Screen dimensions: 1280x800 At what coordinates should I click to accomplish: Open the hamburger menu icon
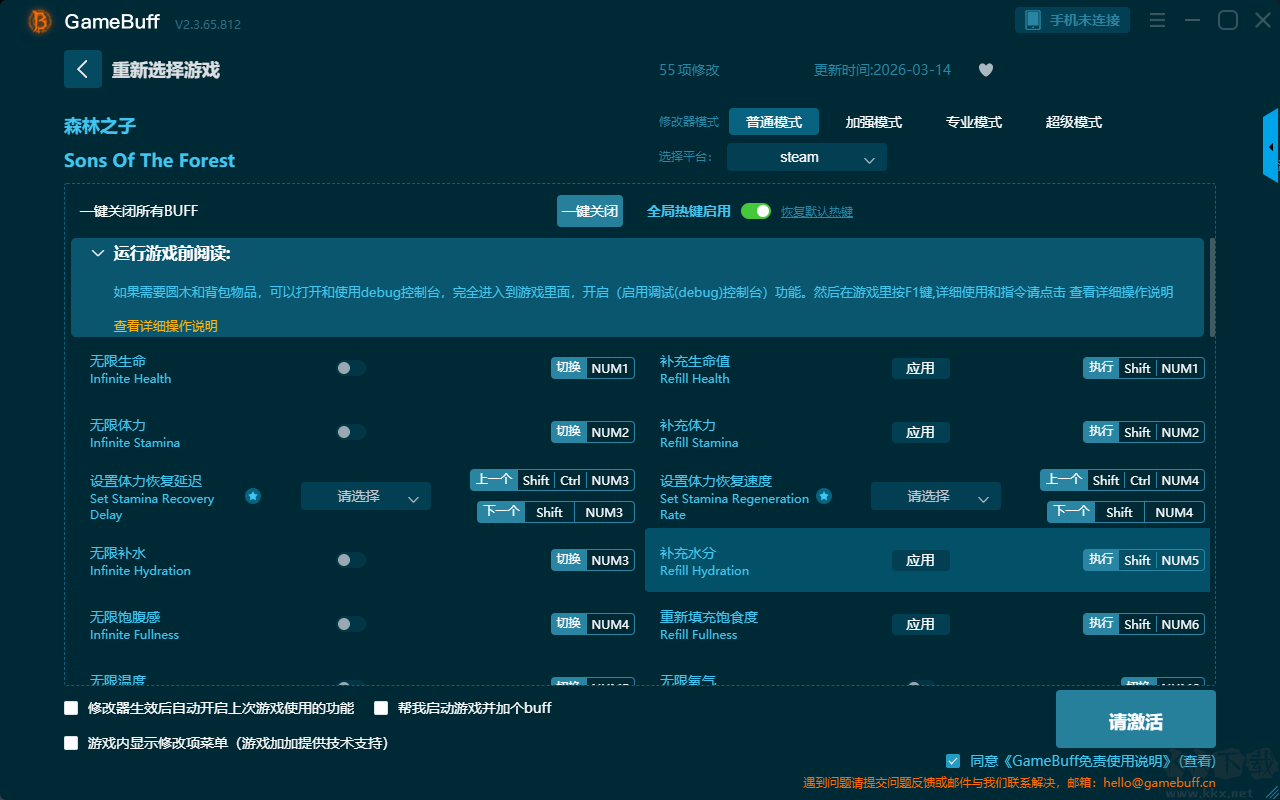point(1157,20)
